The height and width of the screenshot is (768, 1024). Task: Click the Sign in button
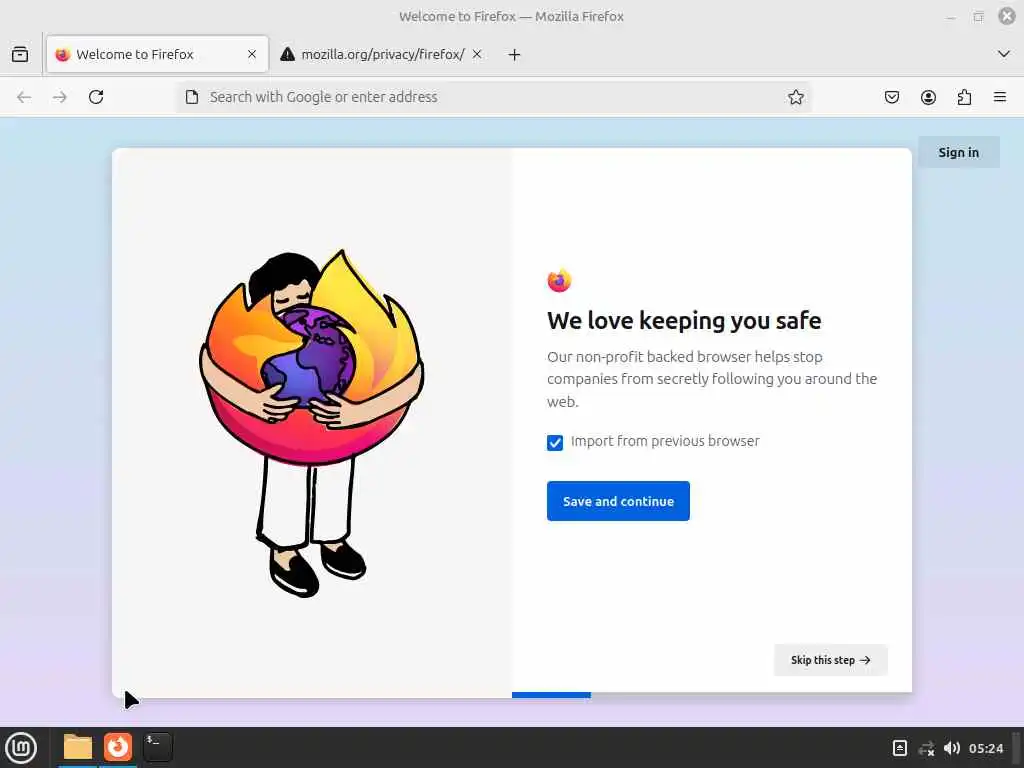pyautogui.click(x=959, y=152)
